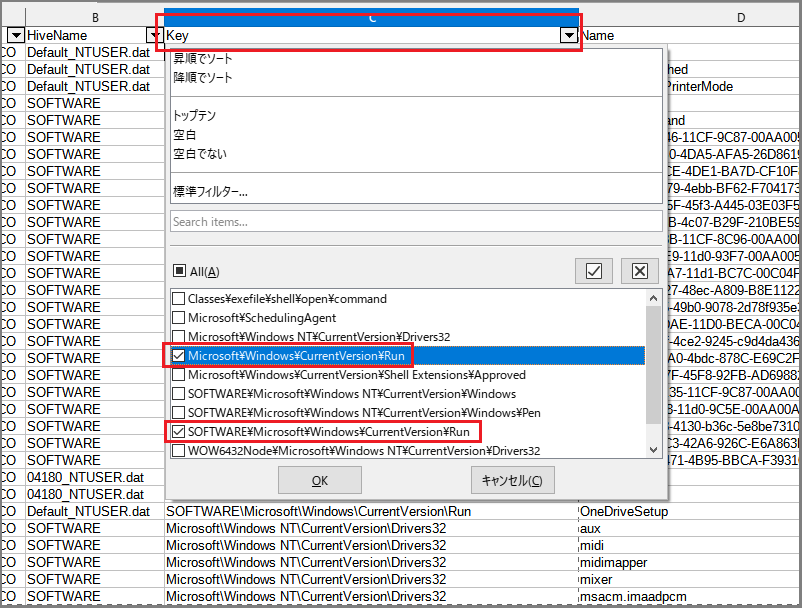Select column D header

741,18
